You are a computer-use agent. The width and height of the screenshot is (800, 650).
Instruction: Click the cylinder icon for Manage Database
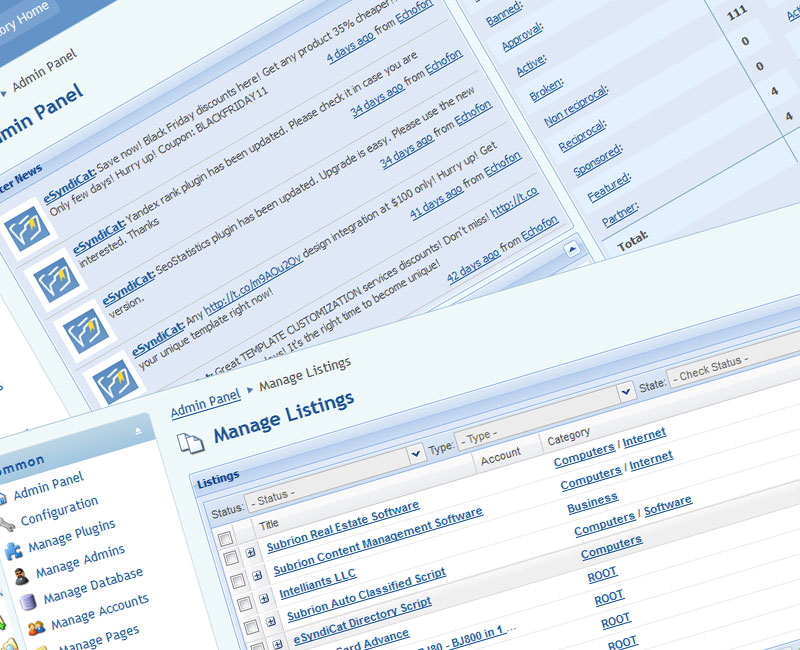28,602
